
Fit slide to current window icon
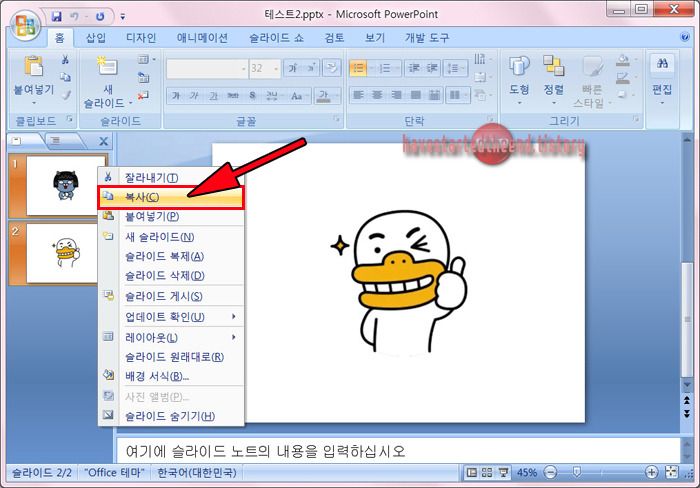point(672,472)
